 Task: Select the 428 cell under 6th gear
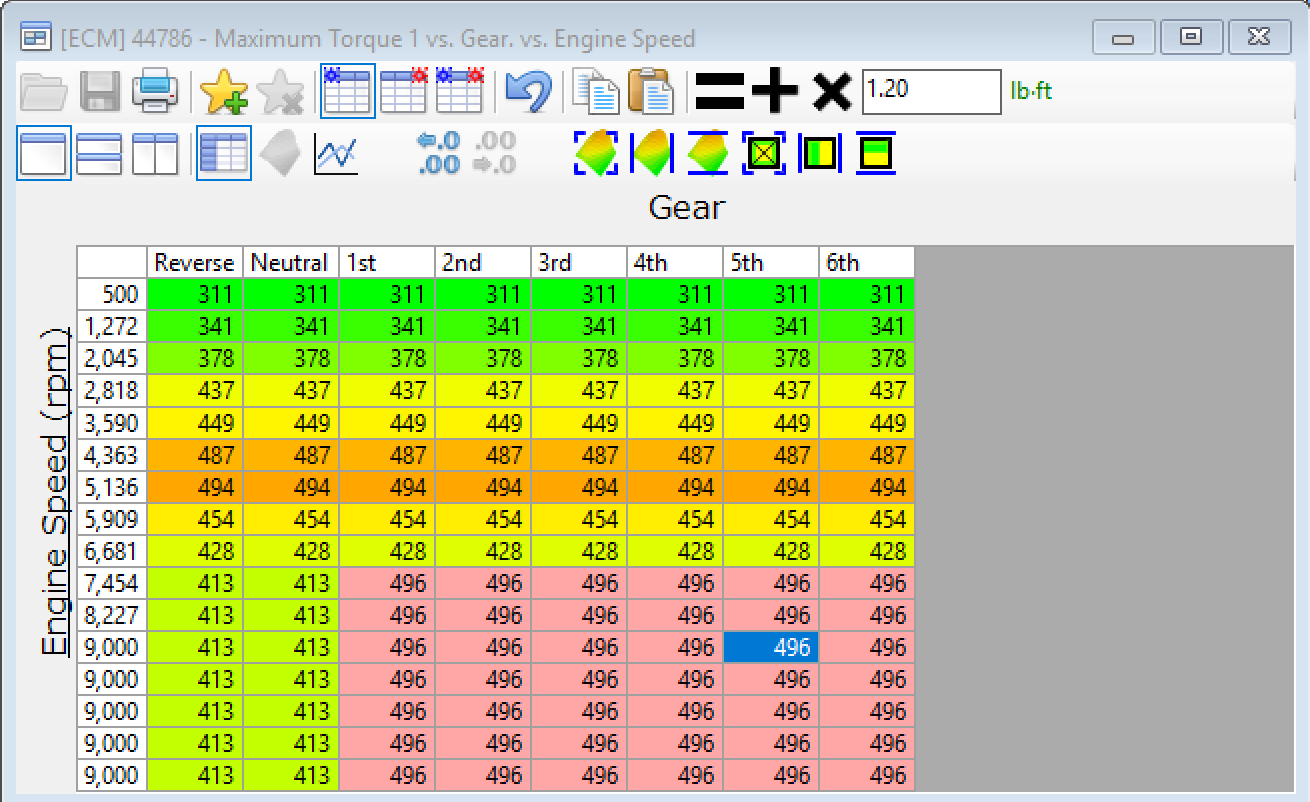[867, 551]
